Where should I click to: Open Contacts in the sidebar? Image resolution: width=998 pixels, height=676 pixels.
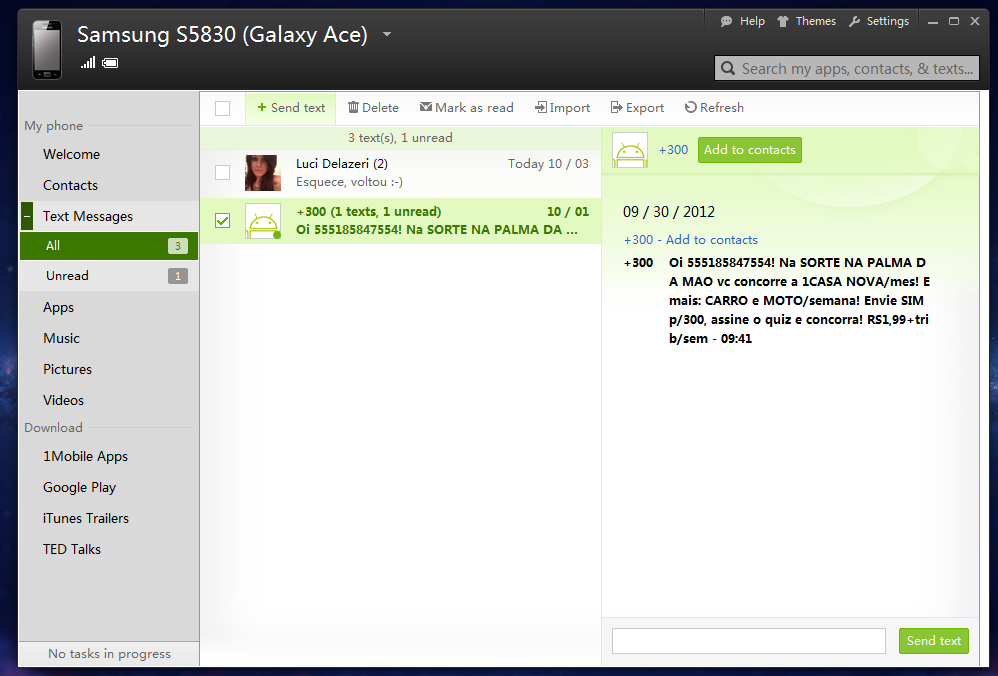tap(70, 185)
